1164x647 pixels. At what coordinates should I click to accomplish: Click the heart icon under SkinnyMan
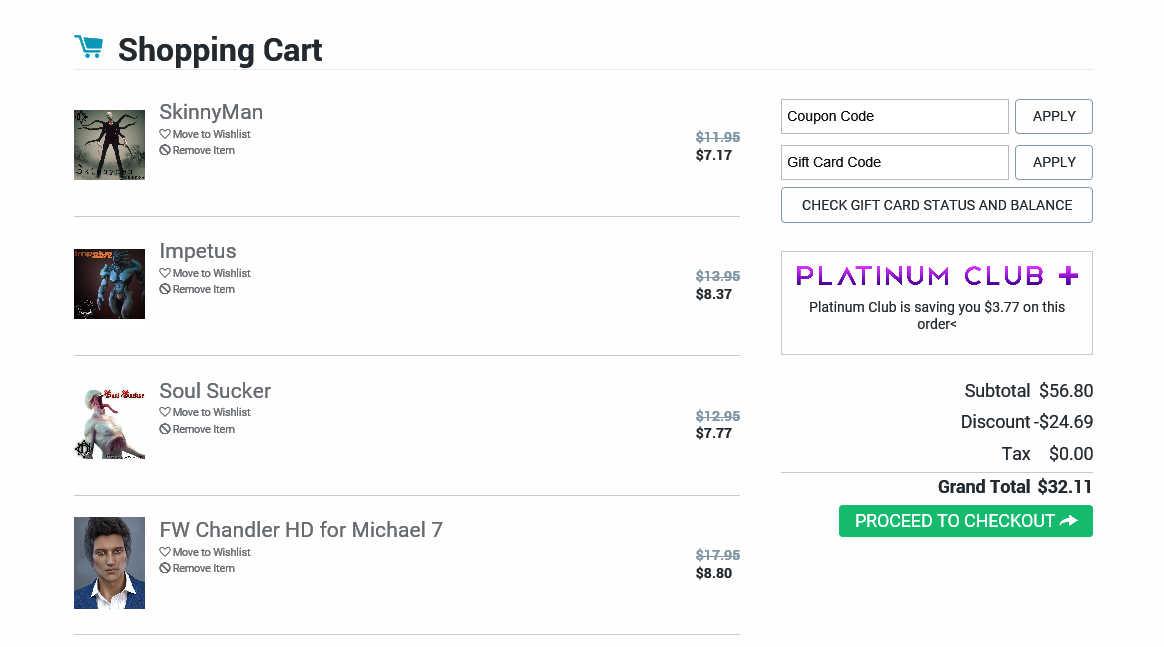pos(165,134)
